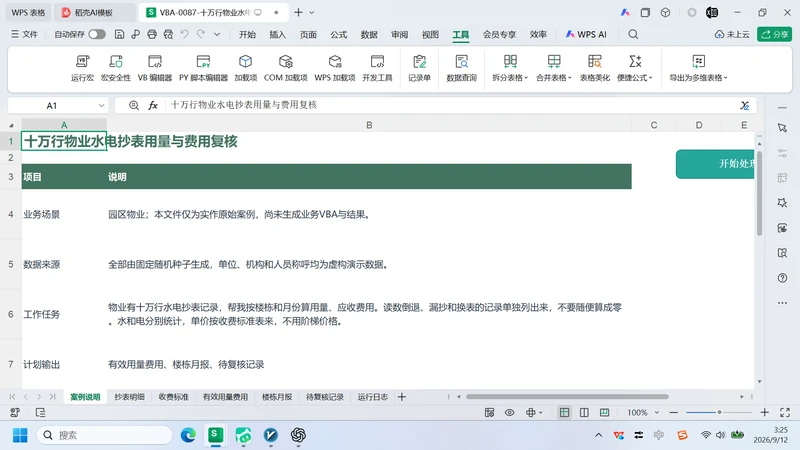
Task: Run macro via 运行宏 icon
Action: (x=82, y=68)
